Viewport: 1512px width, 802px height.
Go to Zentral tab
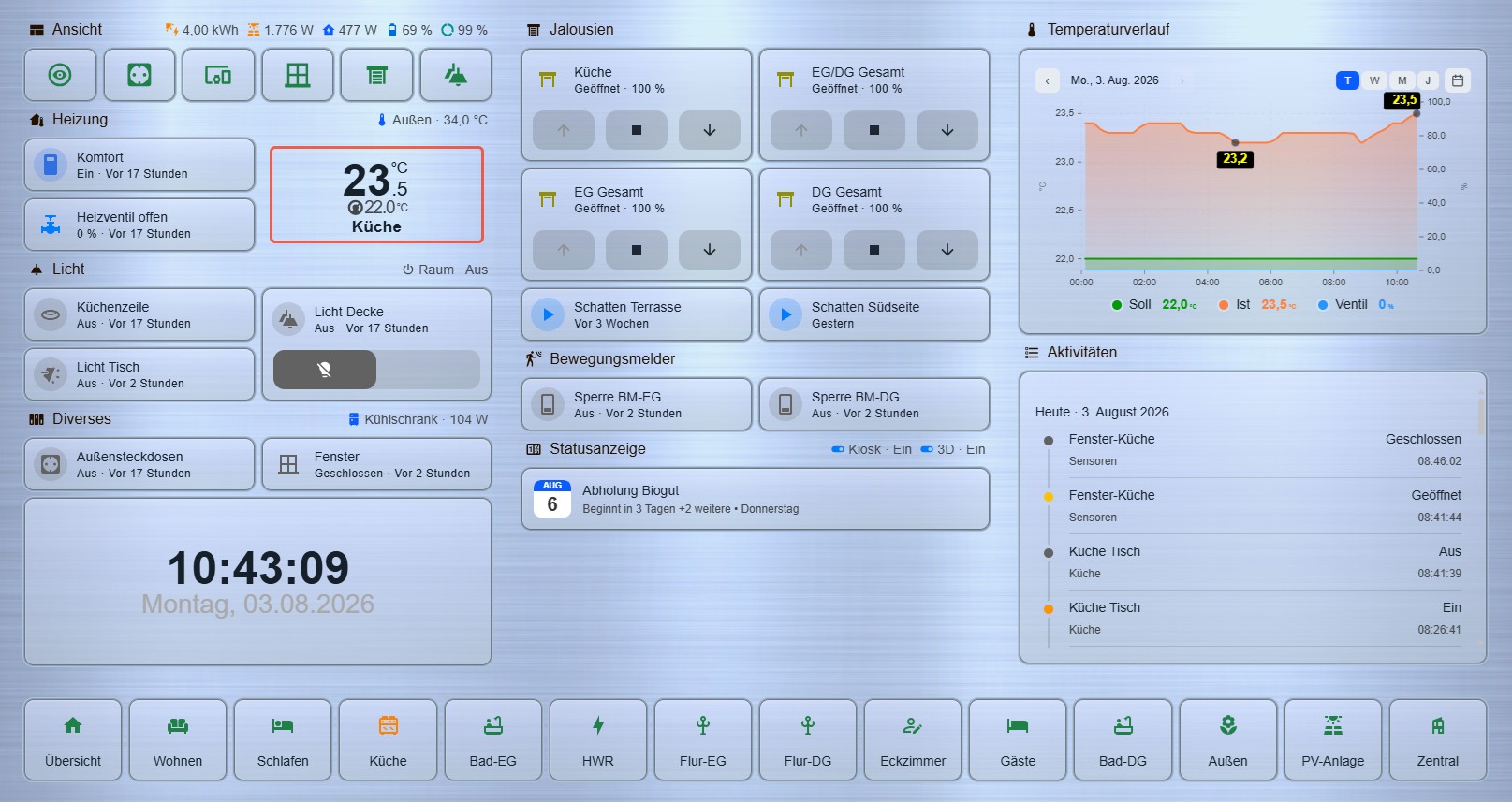(1438, 739)
